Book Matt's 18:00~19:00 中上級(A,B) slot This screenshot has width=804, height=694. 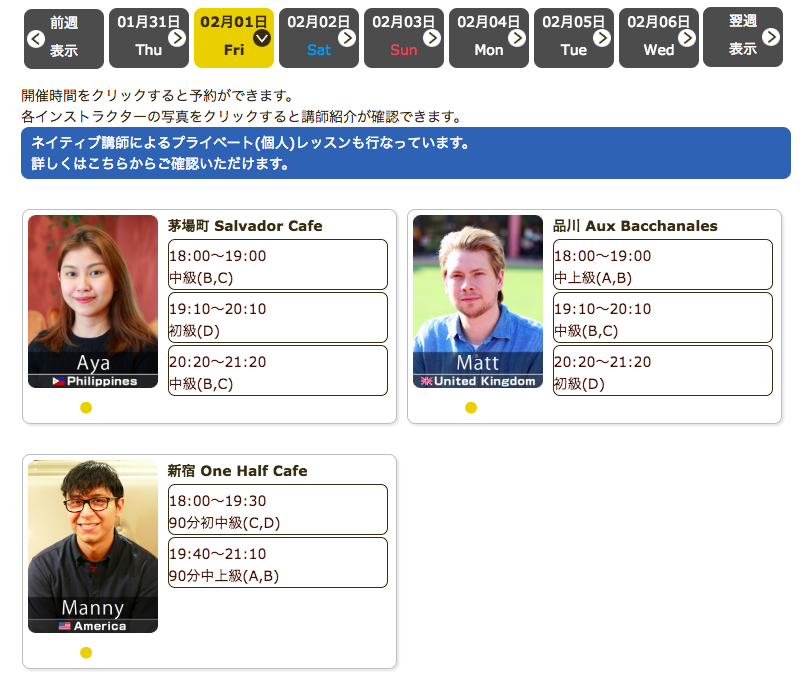(662, 265)
